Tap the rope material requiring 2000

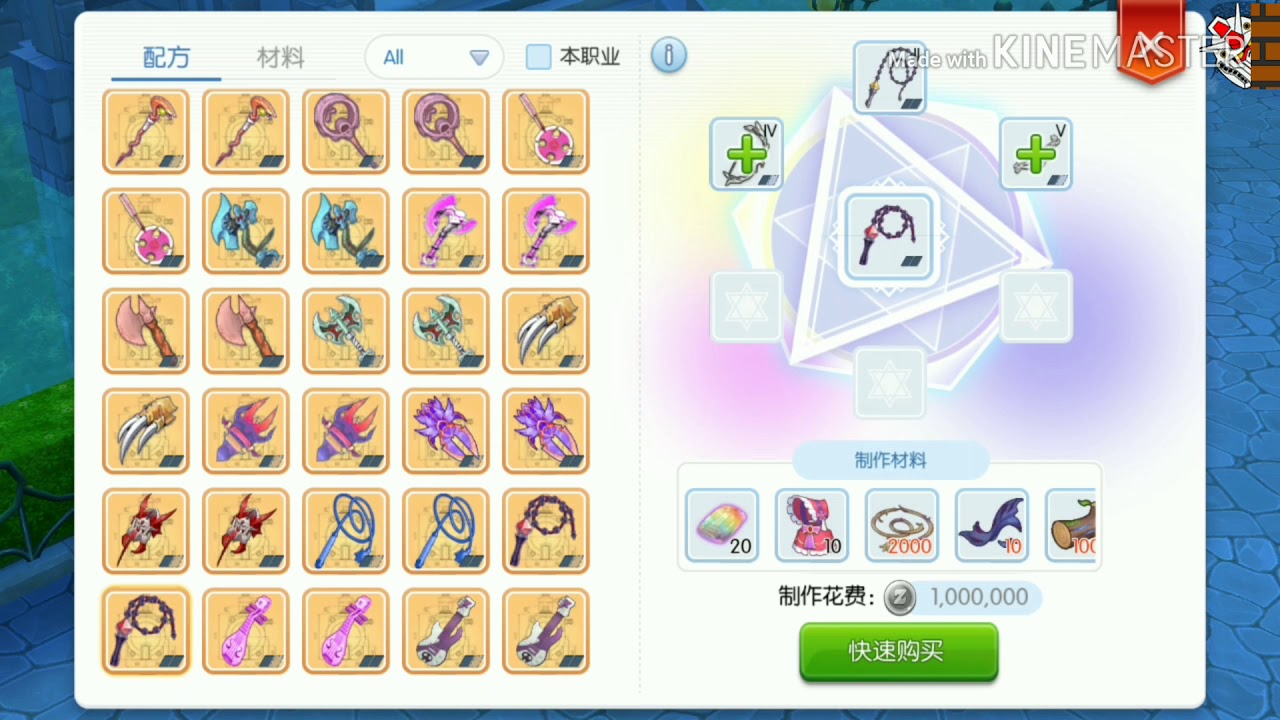902,525
